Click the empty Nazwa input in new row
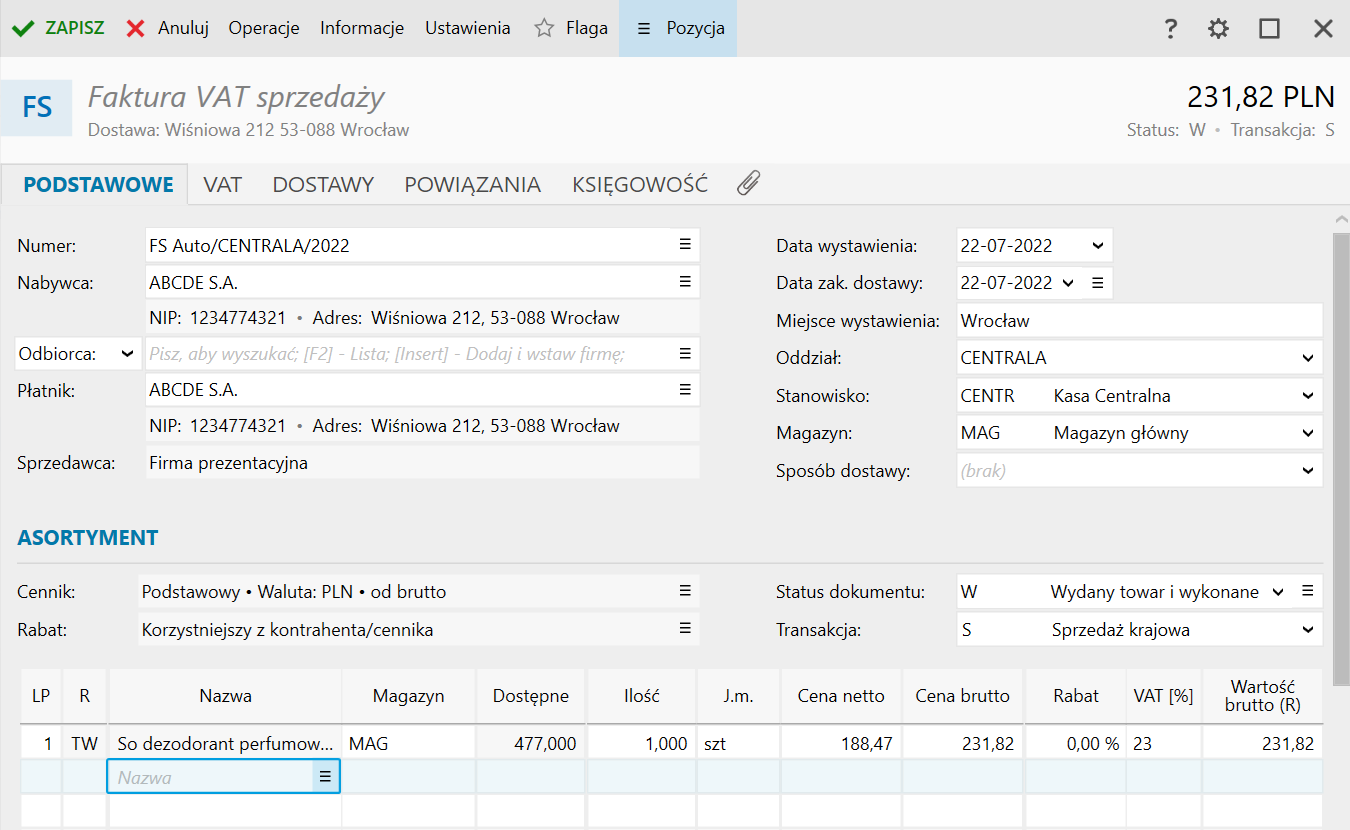Viewport: 1350px width, 830px height. point(211,776)
